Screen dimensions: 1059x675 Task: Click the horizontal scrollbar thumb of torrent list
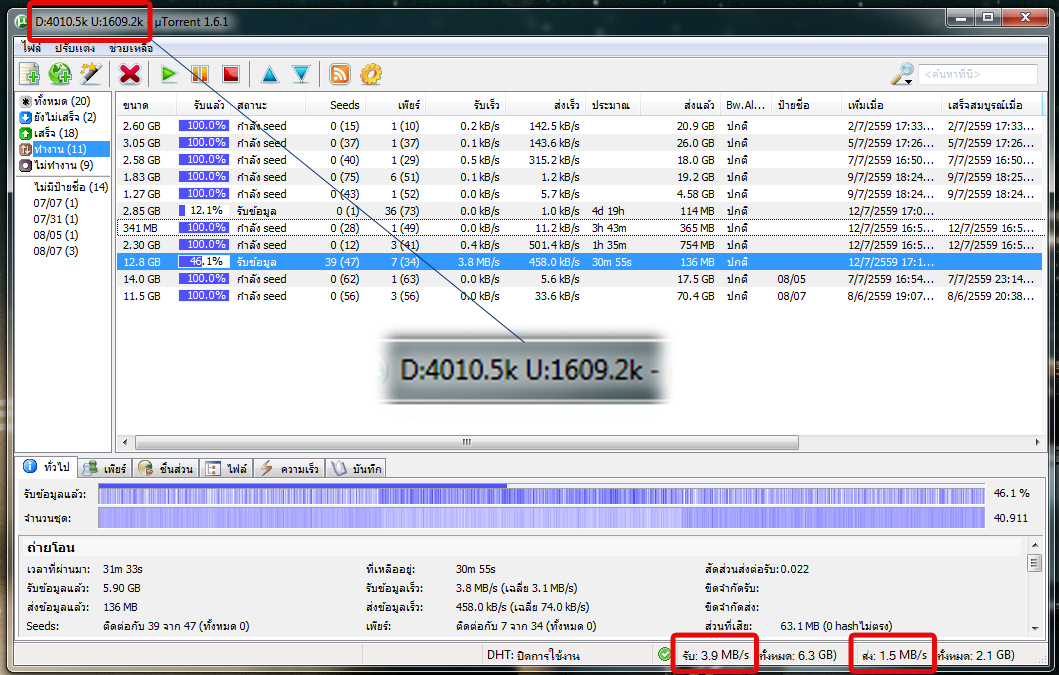[x=466, y=443]
